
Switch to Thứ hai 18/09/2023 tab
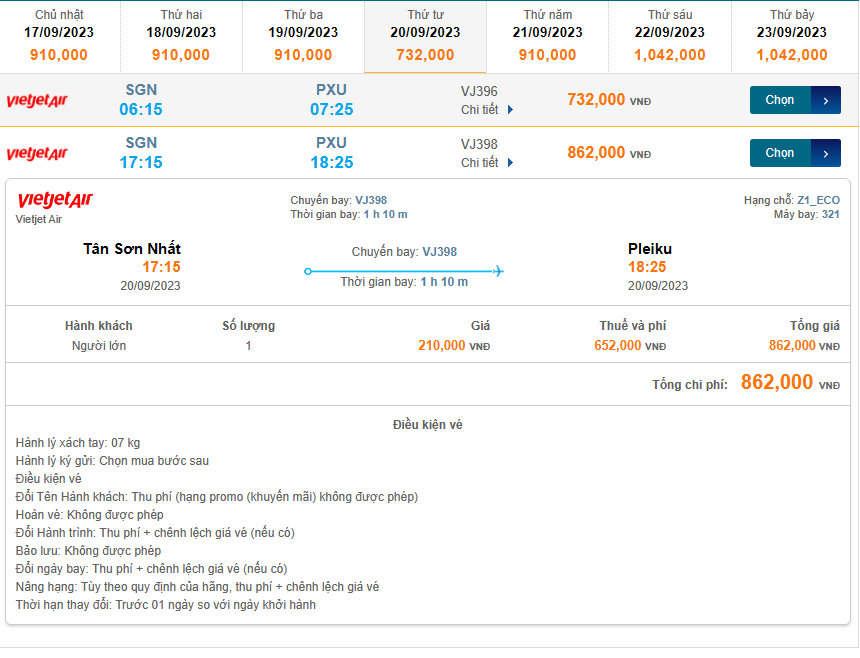182,36
